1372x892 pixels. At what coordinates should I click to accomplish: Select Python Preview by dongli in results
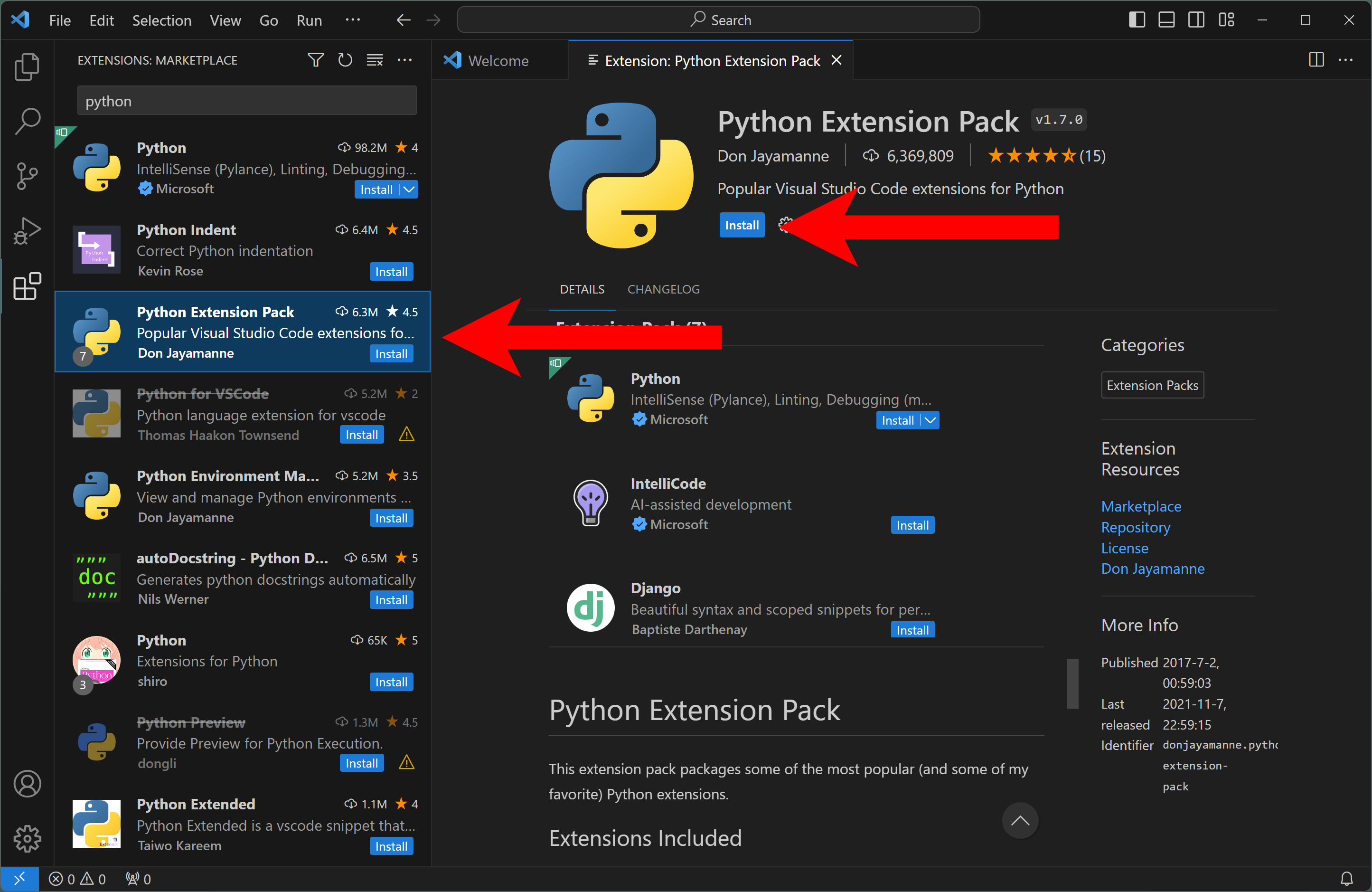243,743
